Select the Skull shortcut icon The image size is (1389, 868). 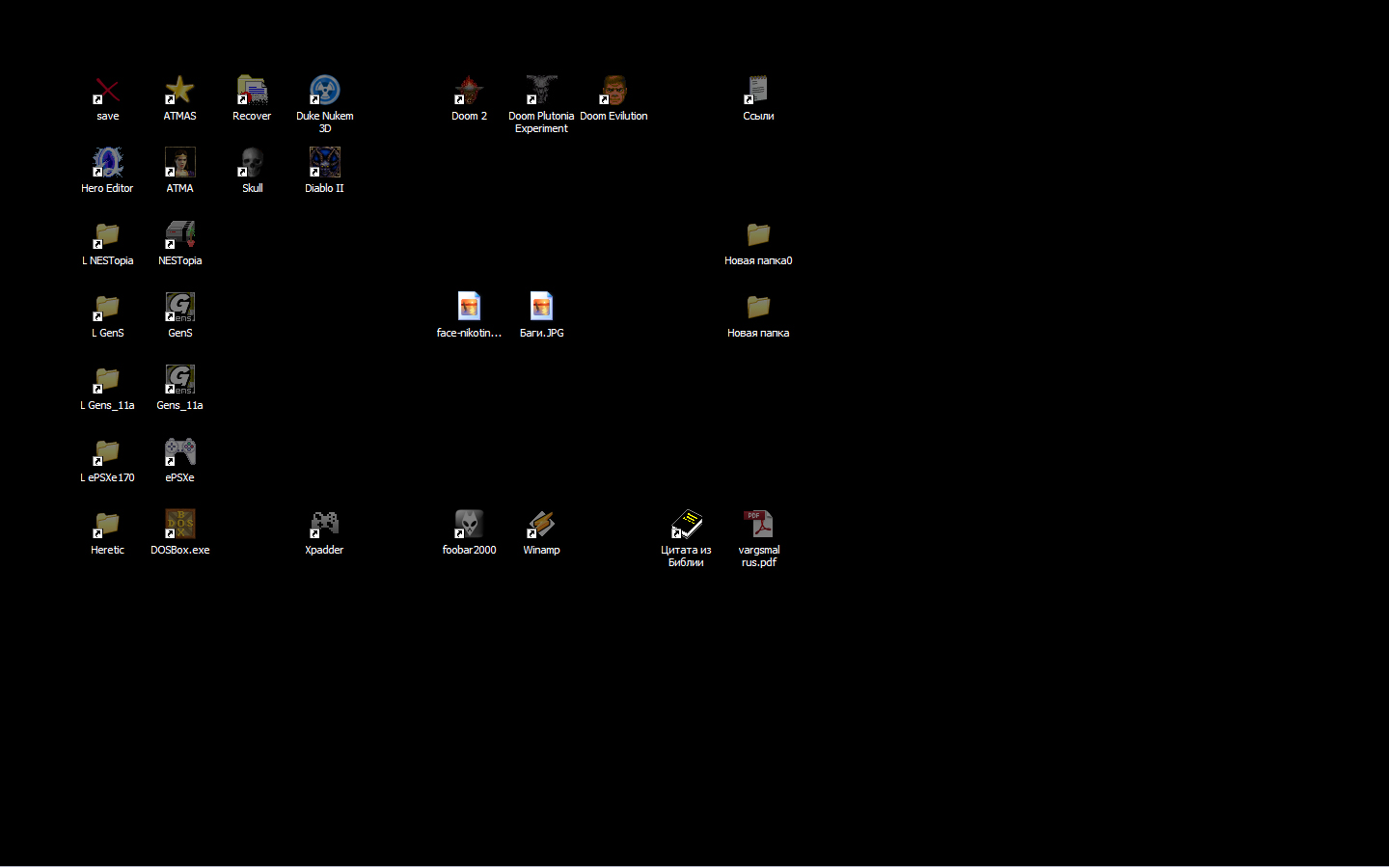pos(252,164)
